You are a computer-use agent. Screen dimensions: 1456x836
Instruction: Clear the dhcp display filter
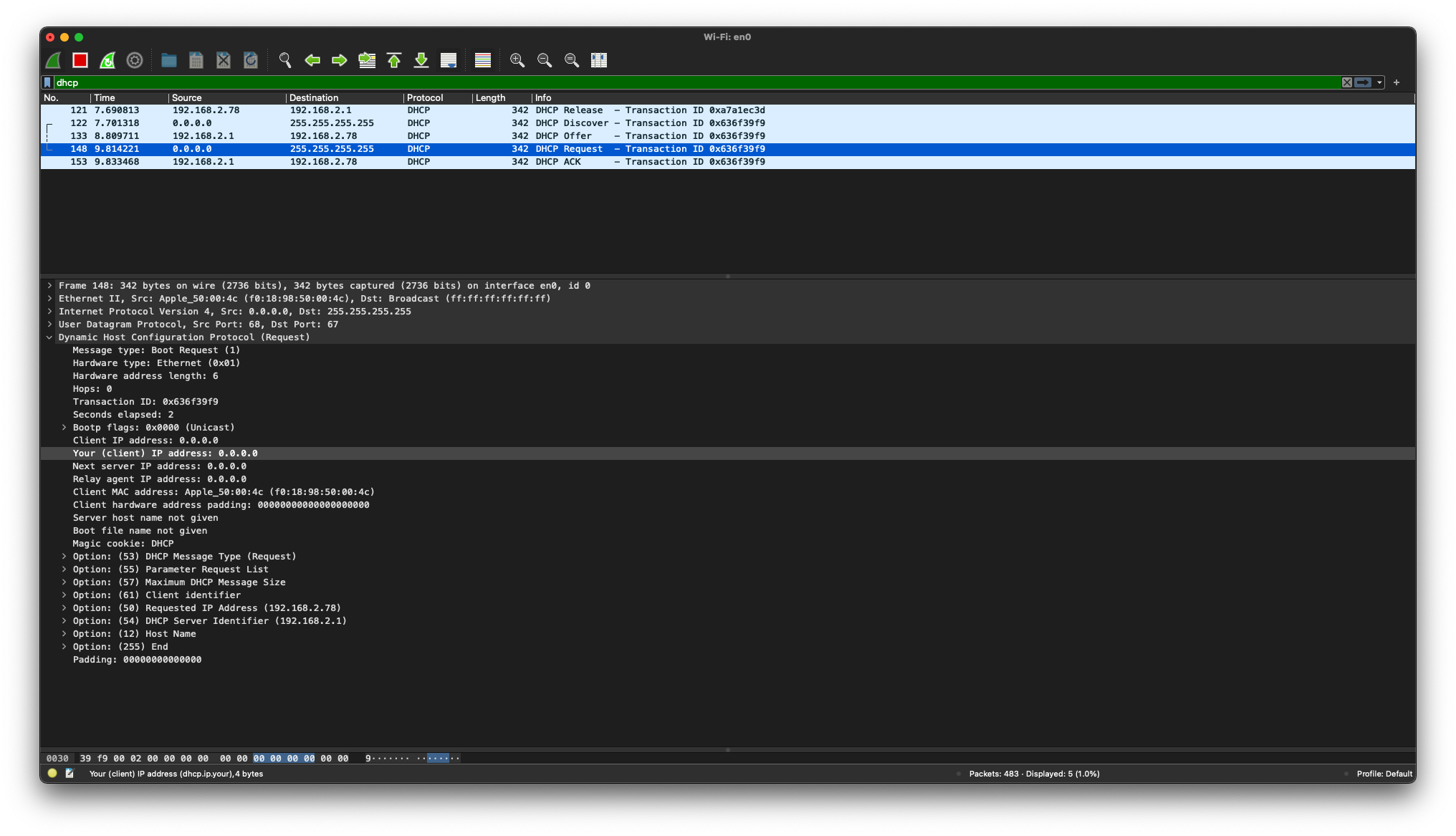(x=1347, y=82)
